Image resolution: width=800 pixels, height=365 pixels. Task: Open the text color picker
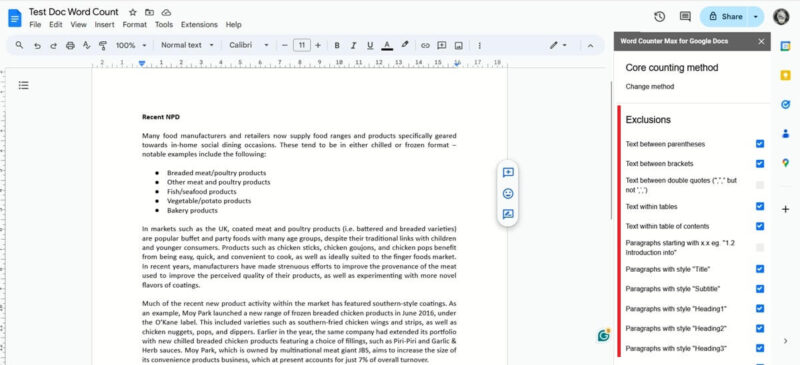tap(387, 45)
